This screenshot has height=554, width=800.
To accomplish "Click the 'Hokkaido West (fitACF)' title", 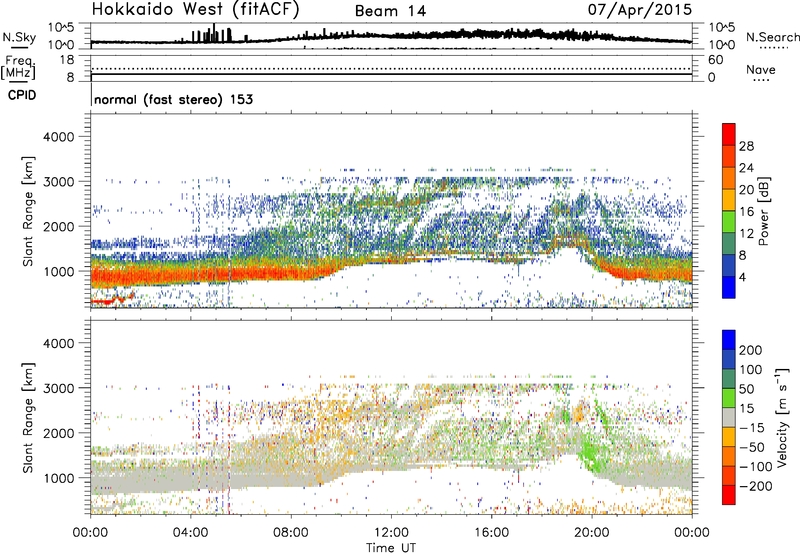I will pyautogui.click(x=195, y=10).
